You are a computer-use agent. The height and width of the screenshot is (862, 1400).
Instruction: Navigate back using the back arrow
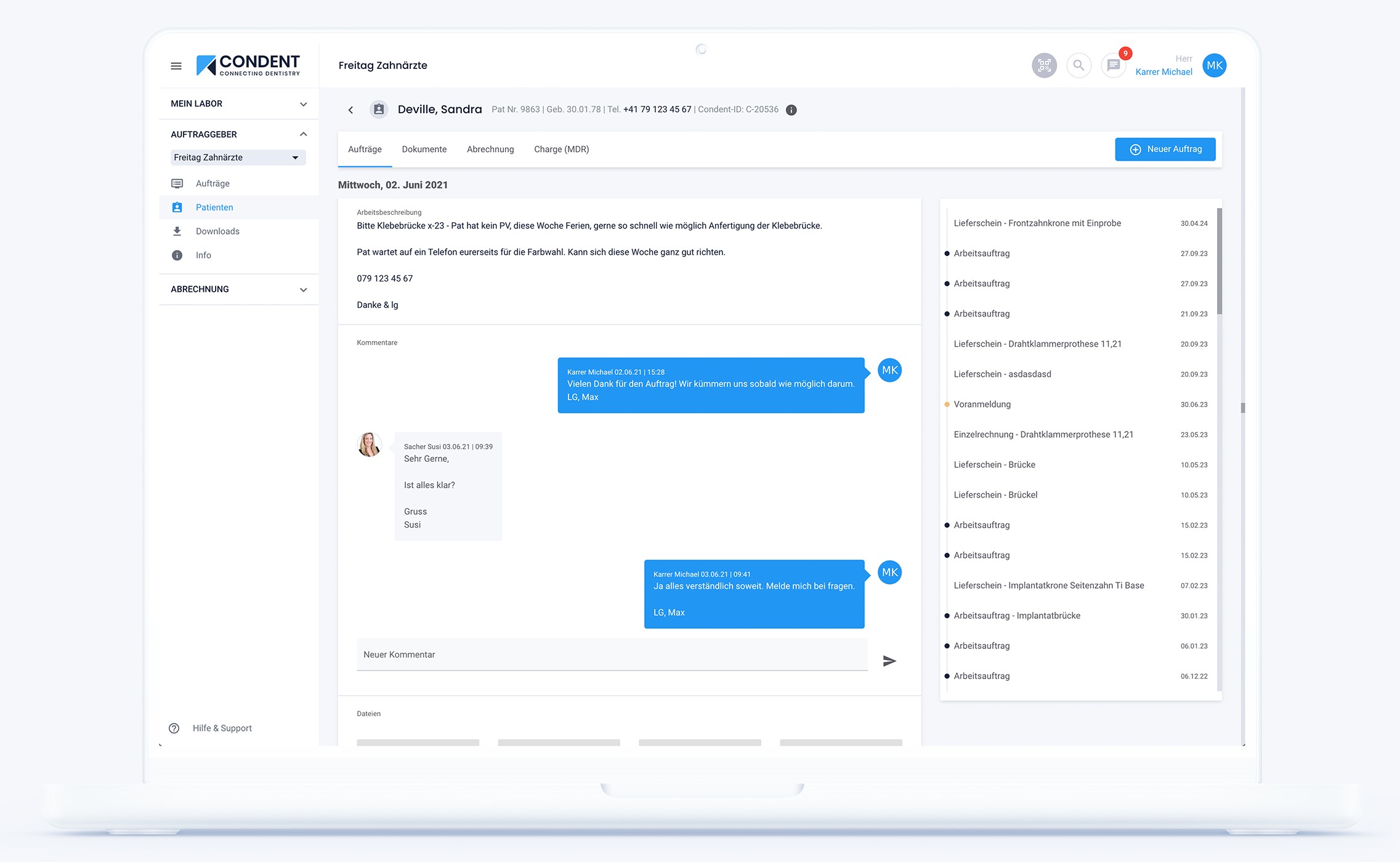350,109
